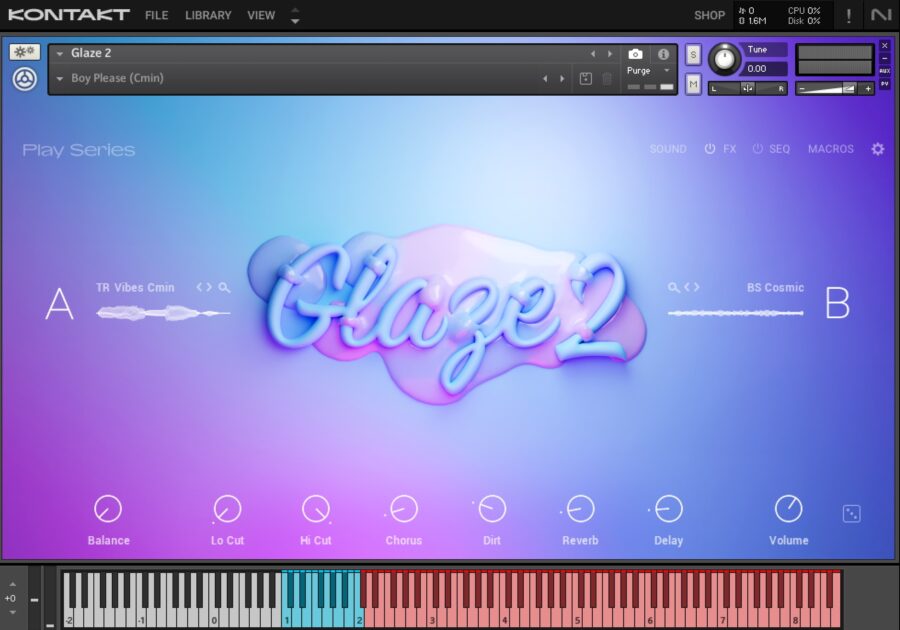Viewport: 900px width, 630px height.
Task: Increase output volume with plus button
Action: click(868, 88)
